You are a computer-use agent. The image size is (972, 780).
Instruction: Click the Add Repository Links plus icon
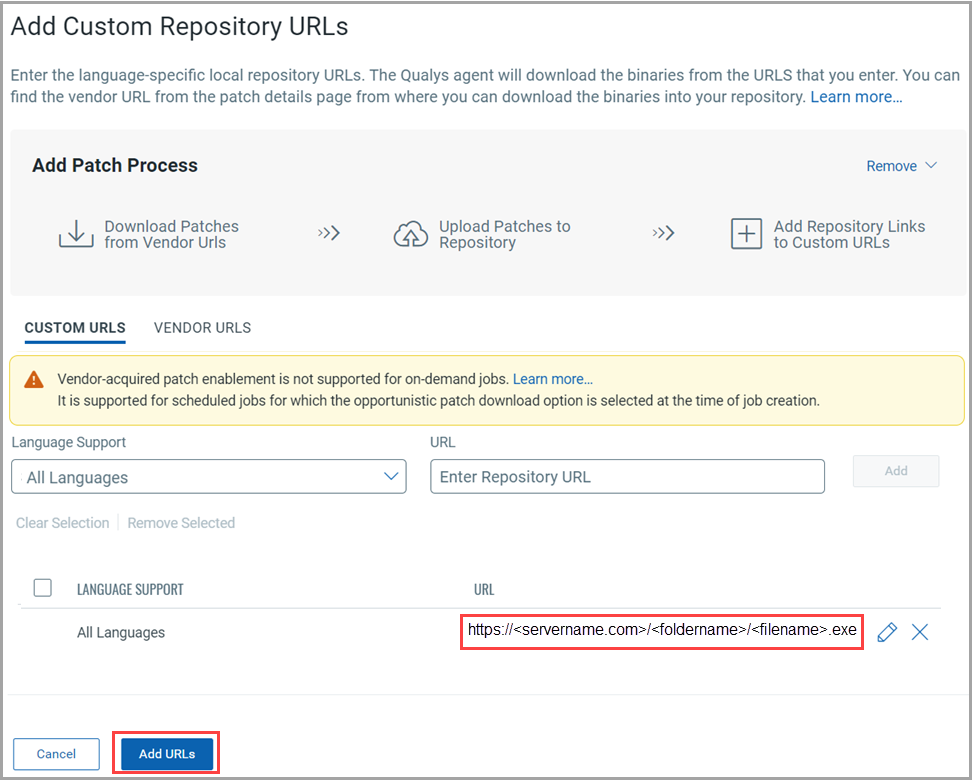746,234
